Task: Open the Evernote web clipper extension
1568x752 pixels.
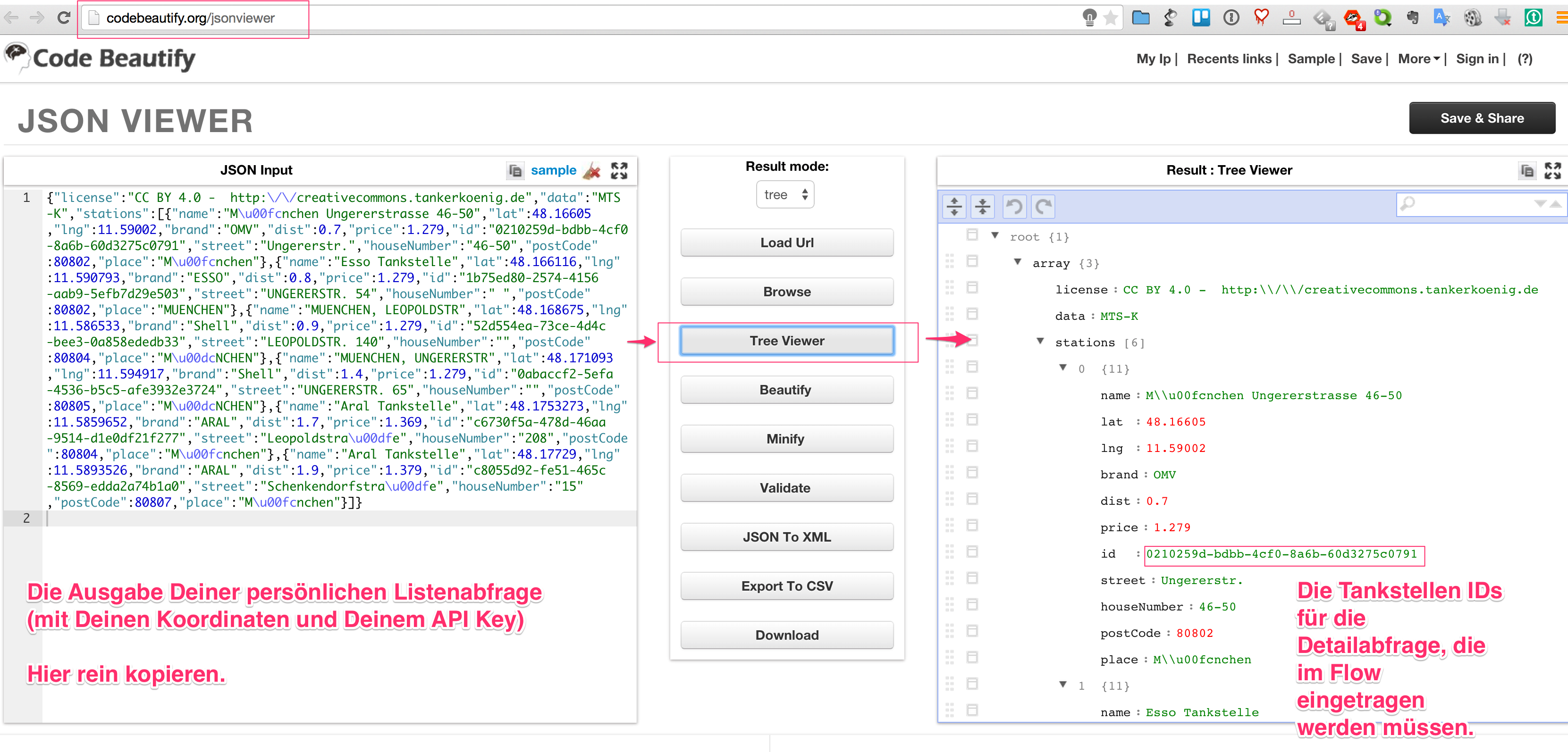Action: [x=1412, y=17]
